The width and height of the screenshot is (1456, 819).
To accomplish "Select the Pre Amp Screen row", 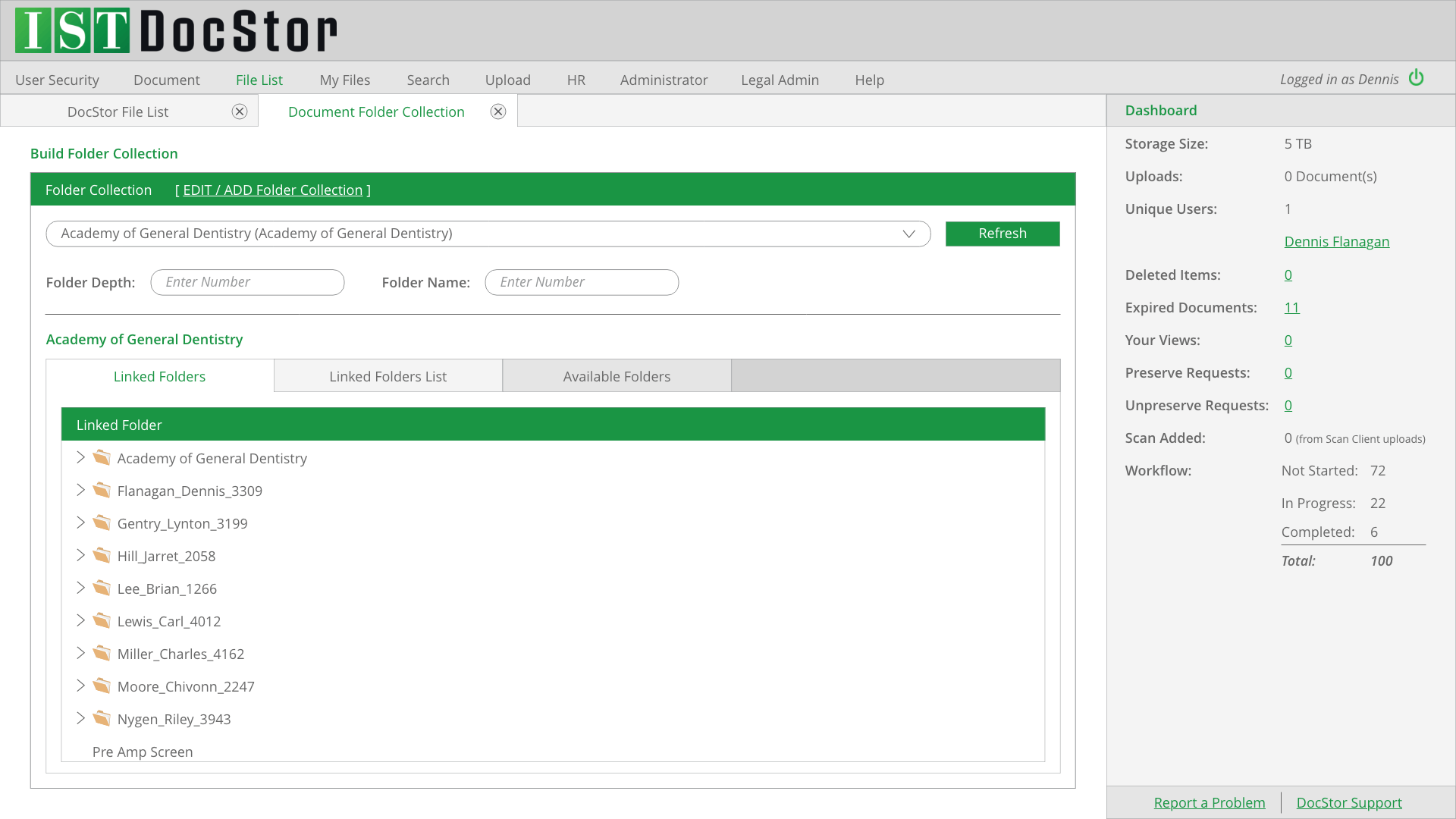I will pos(143,752).
